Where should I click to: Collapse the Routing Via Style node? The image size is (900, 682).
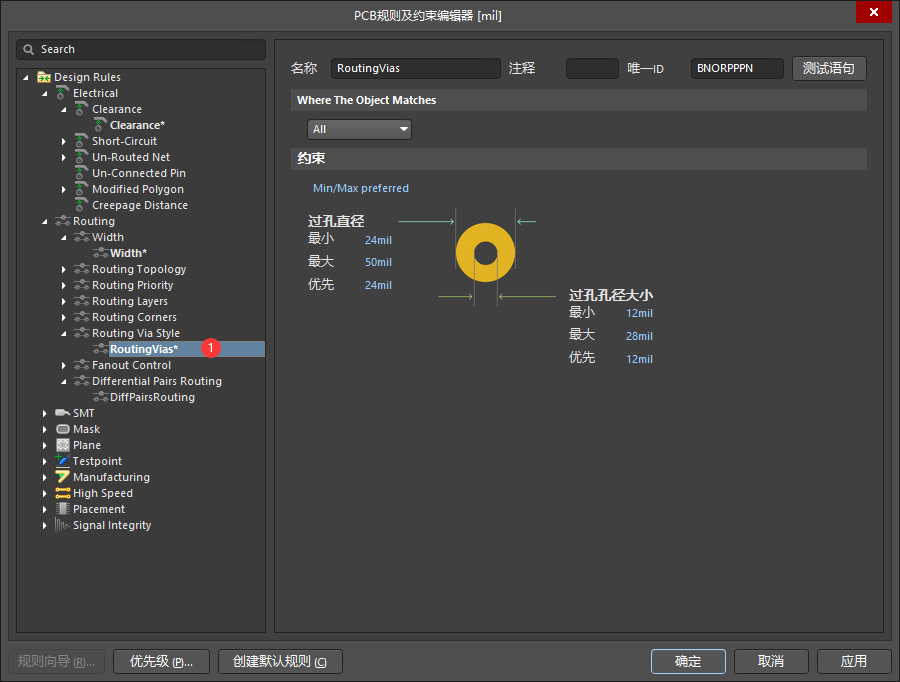[x=64, y=334]
